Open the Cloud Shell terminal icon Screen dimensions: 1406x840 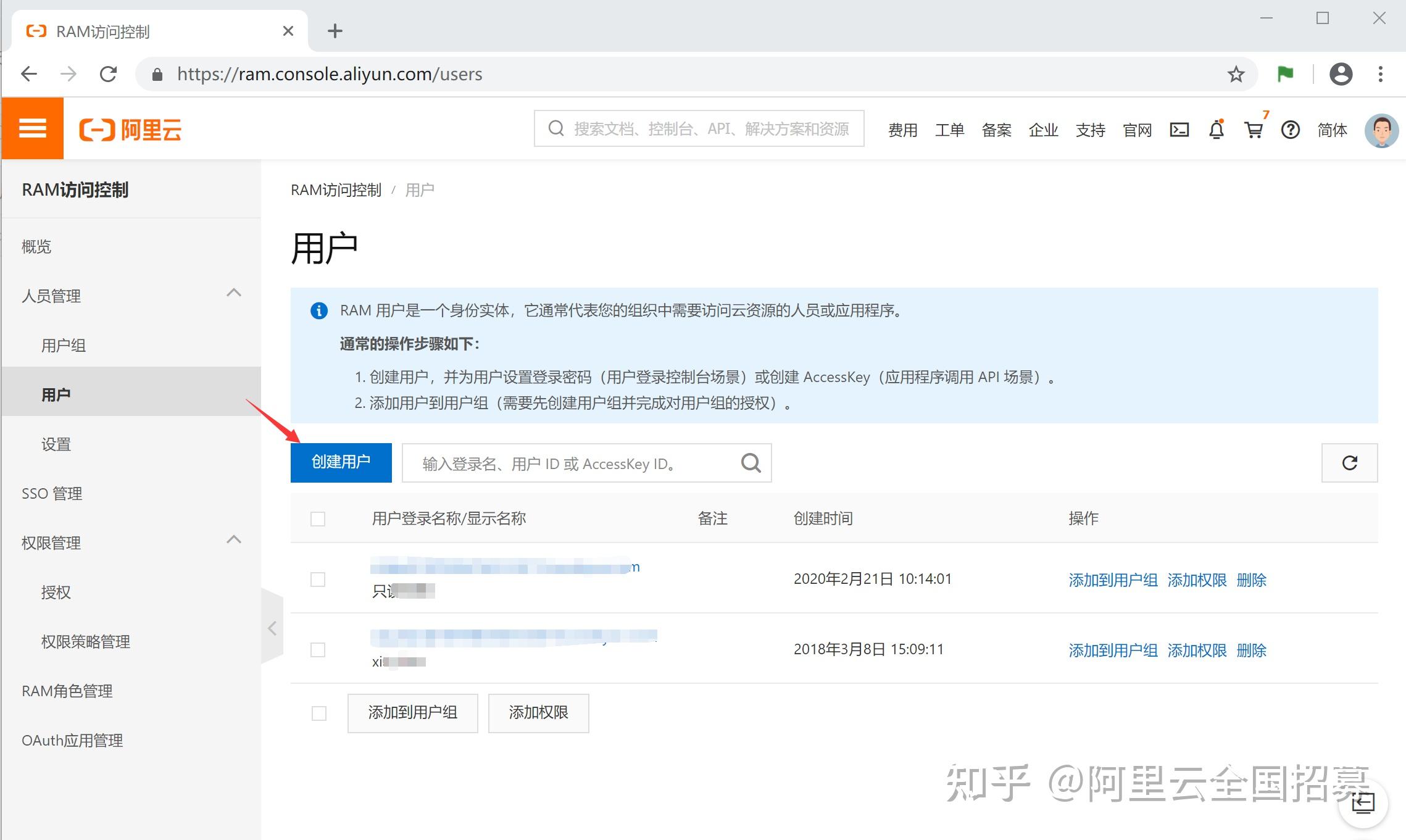tap(1179, 130)
